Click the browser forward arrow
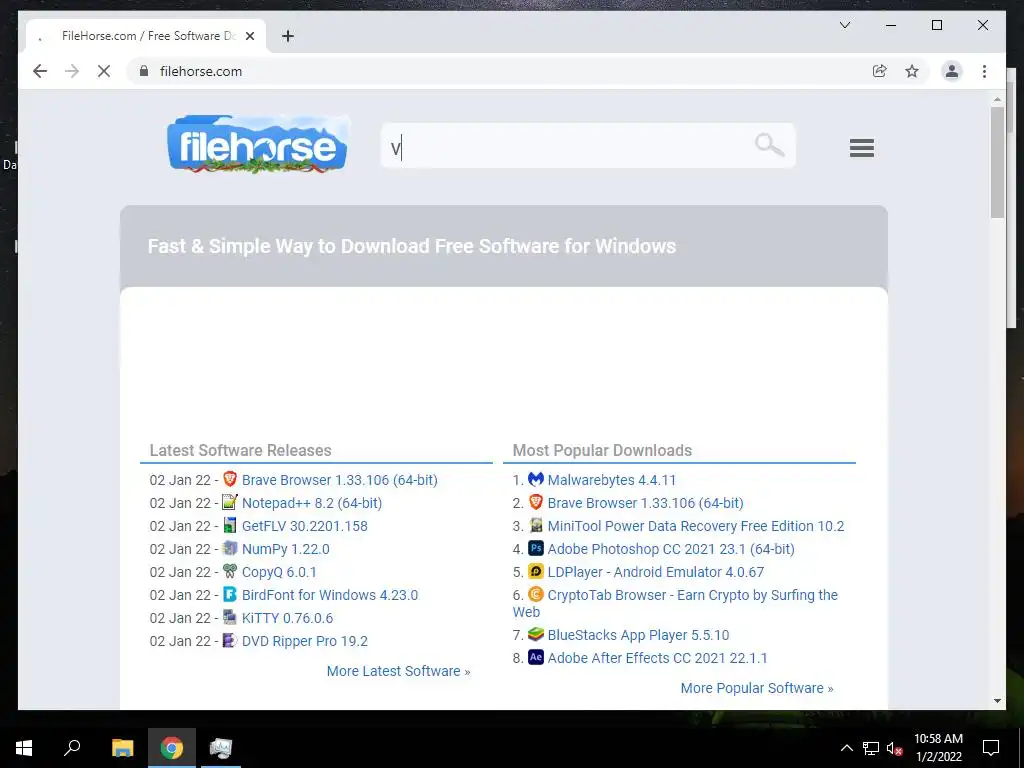 tap(72, 71)
